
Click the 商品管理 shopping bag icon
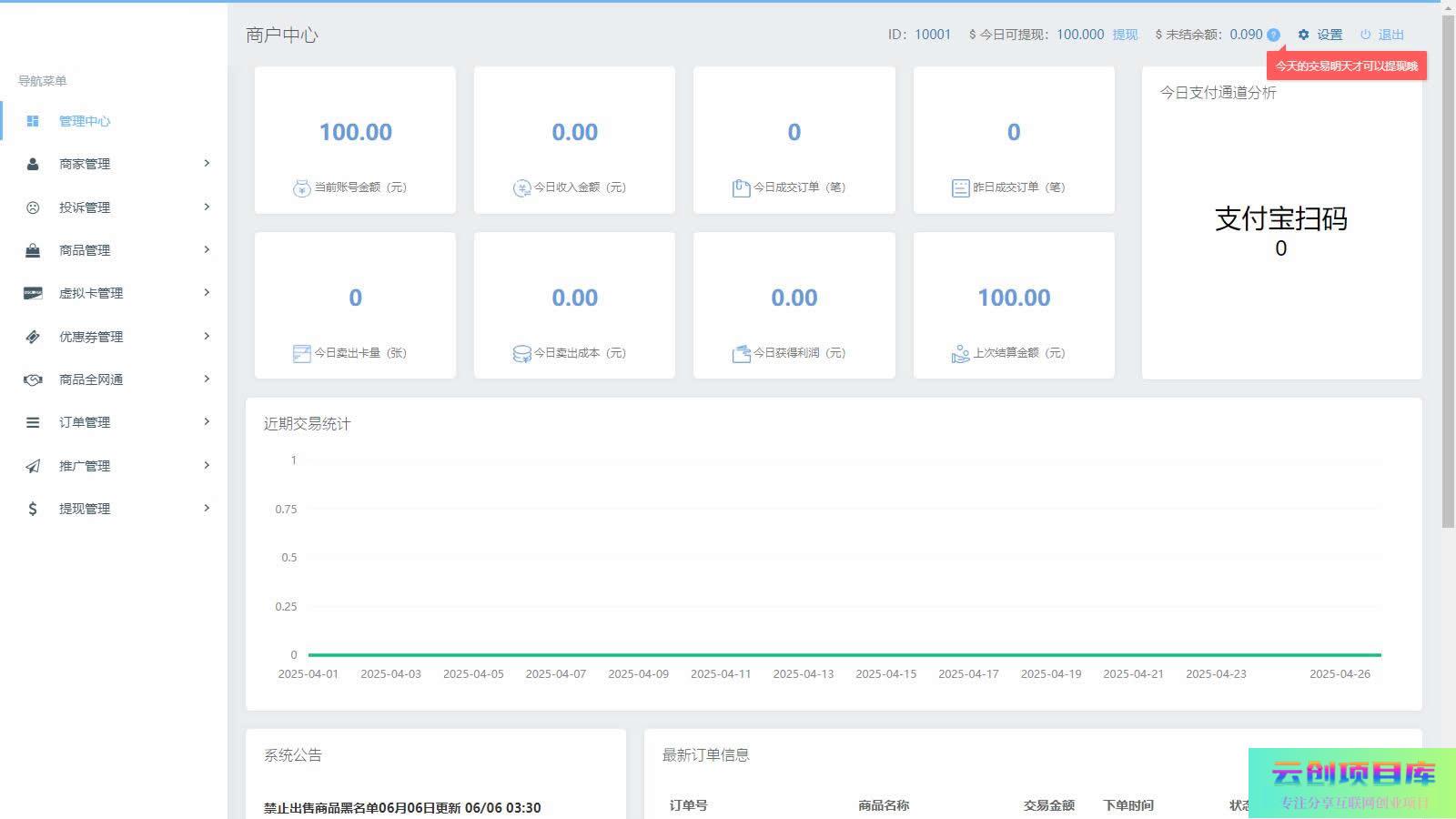tap(33, 250)
